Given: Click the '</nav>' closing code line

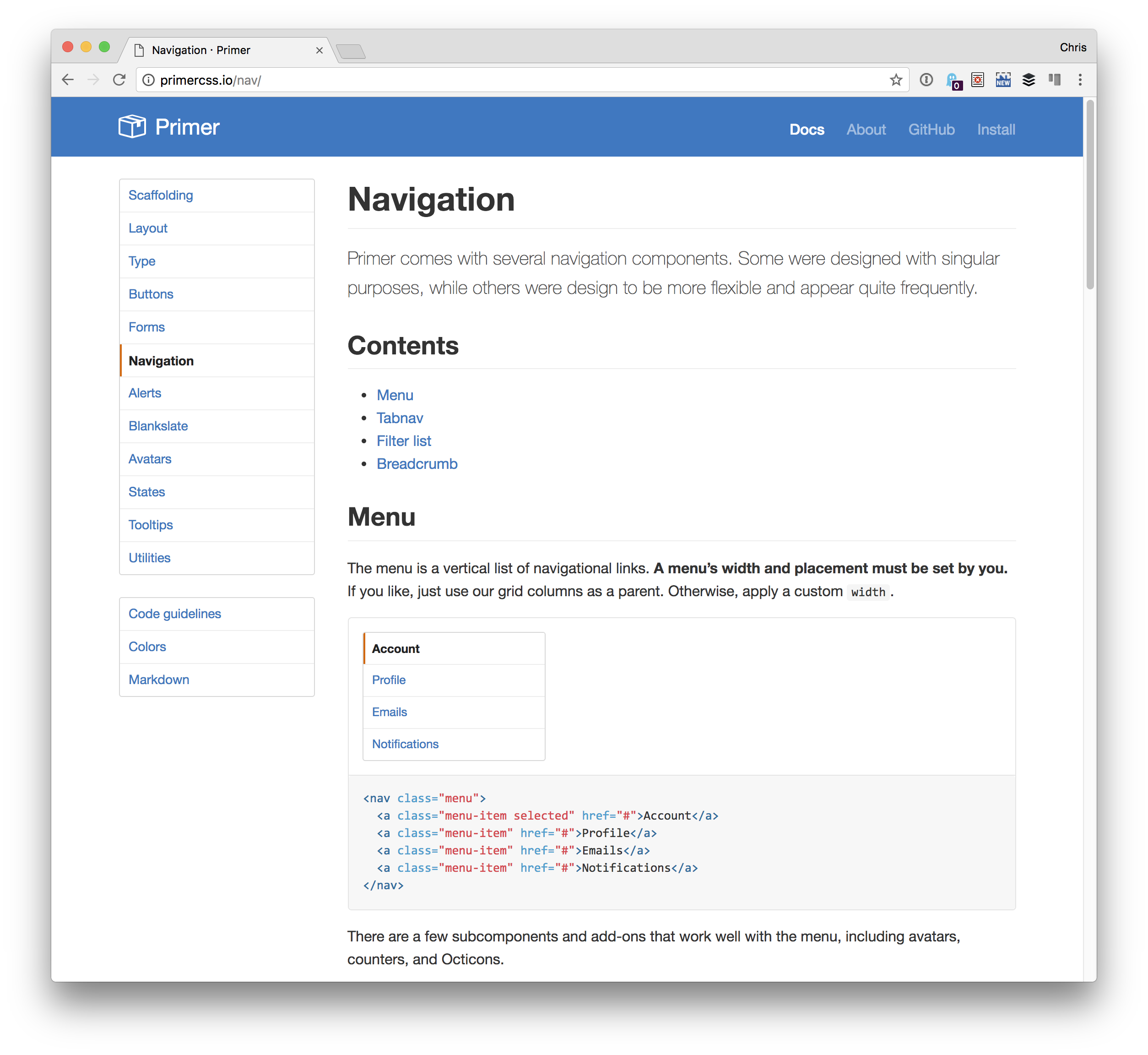Looking at the screenshot, I should [x=384, y=886].
